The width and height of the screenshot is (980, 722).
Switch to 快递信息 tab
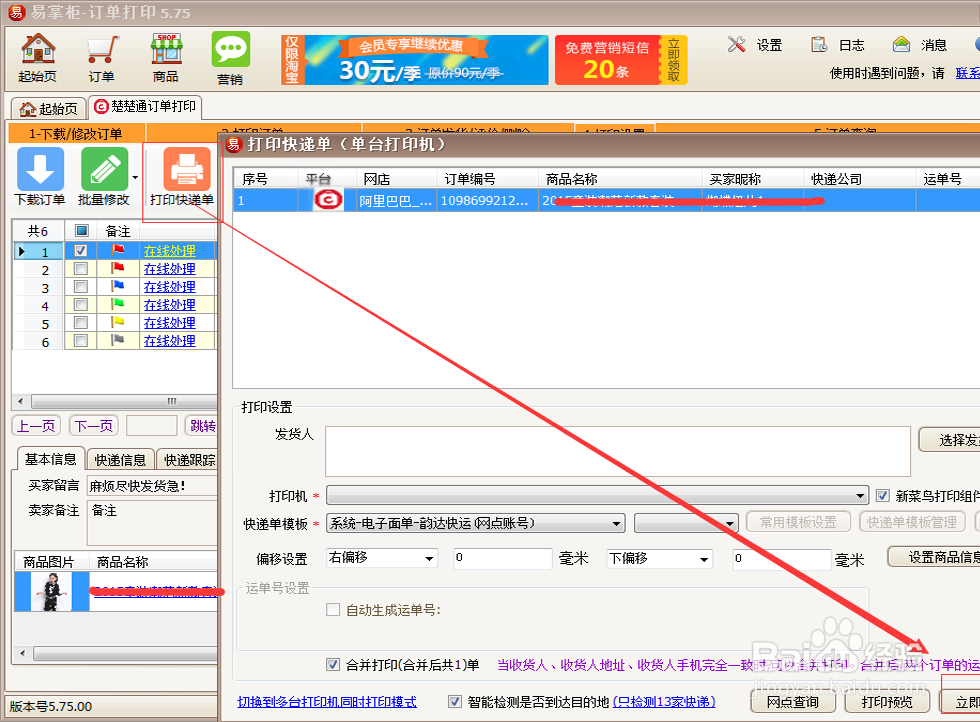coord(120,460)
